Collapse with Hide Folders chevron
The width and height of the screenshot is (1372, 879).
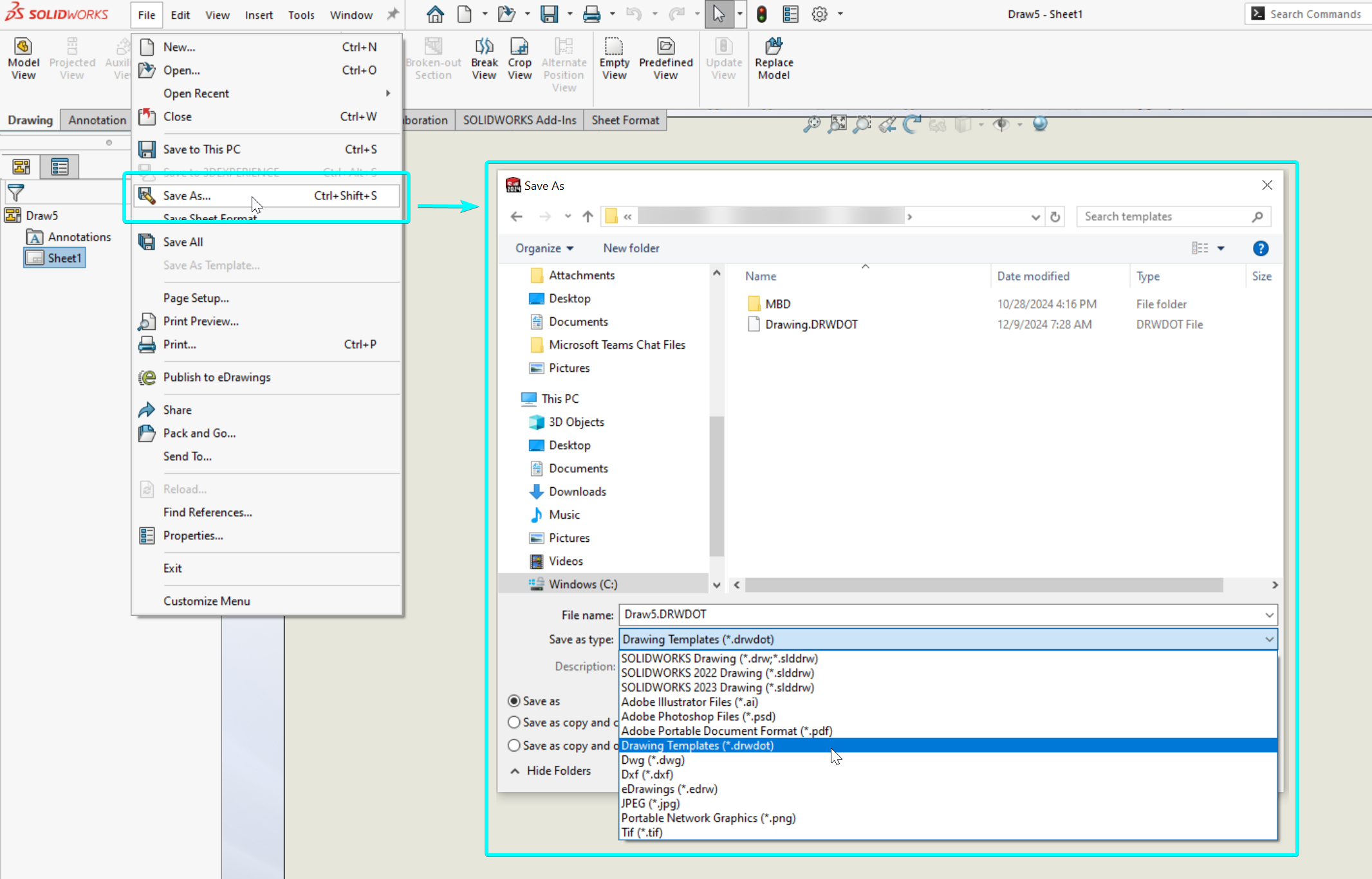(515, 771)
